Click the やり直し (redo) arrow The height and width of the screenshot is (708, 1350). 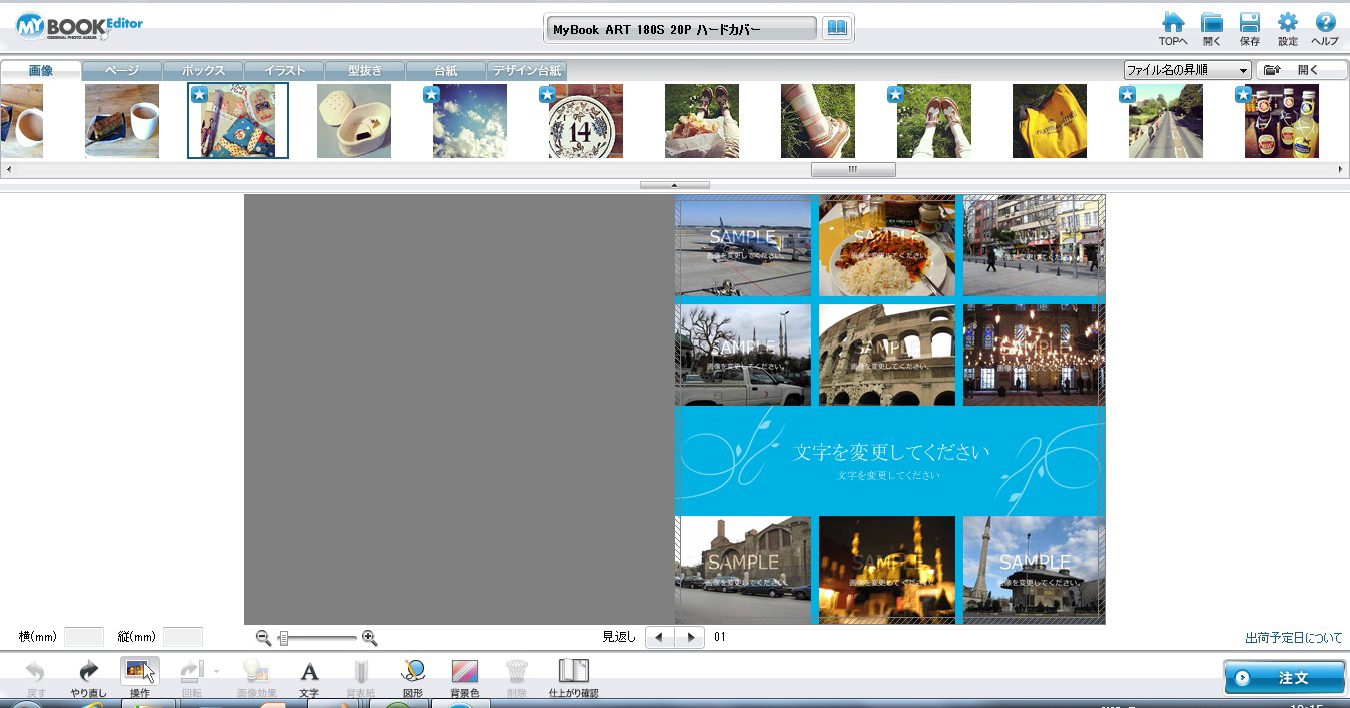click(x=88, y=672)
